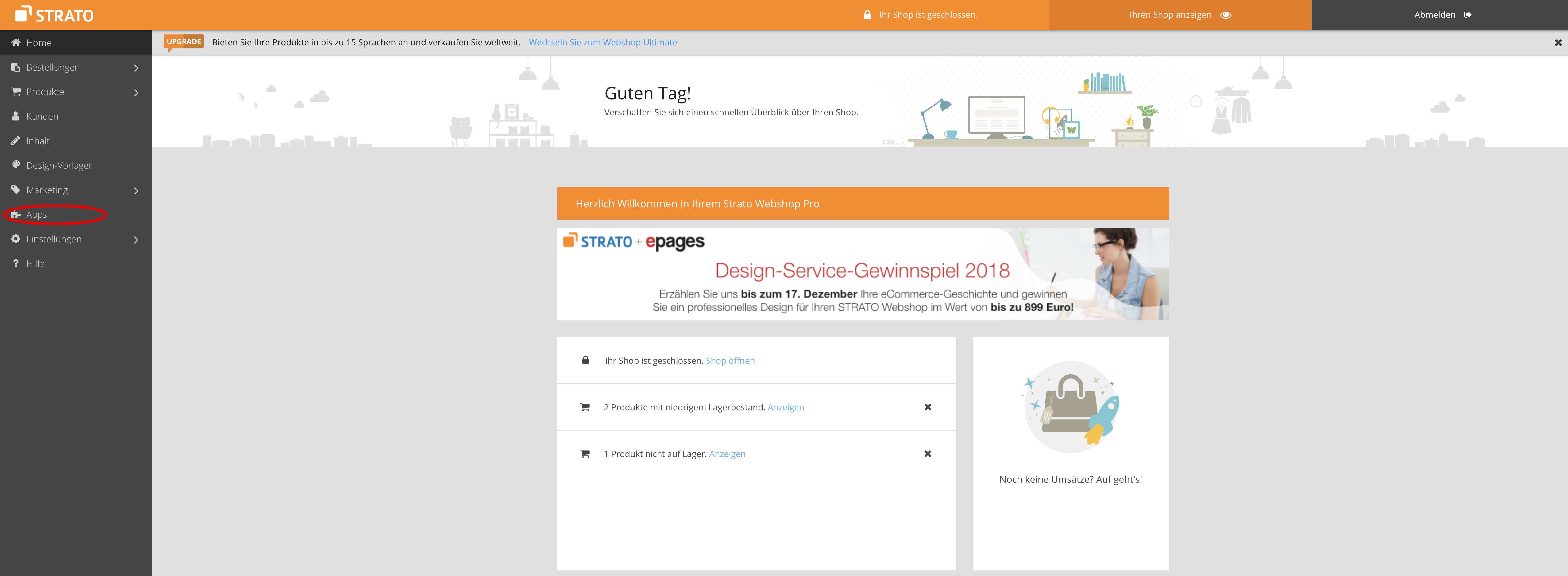Click '1 Produkt nicht auf Lager.' text
The height and width of the screenshot is (576, 1568).
click(x=655, y=454)
